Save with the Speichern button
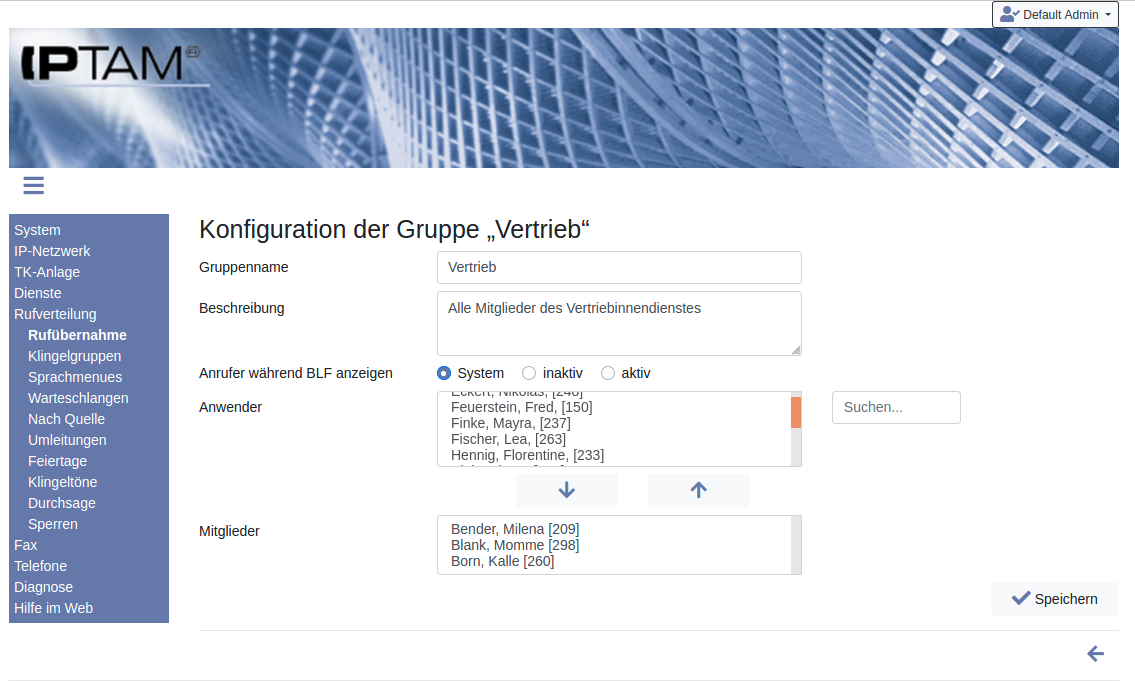Image resolution: width=1135 pixels, height=682 pixels. pos(1054,599)
